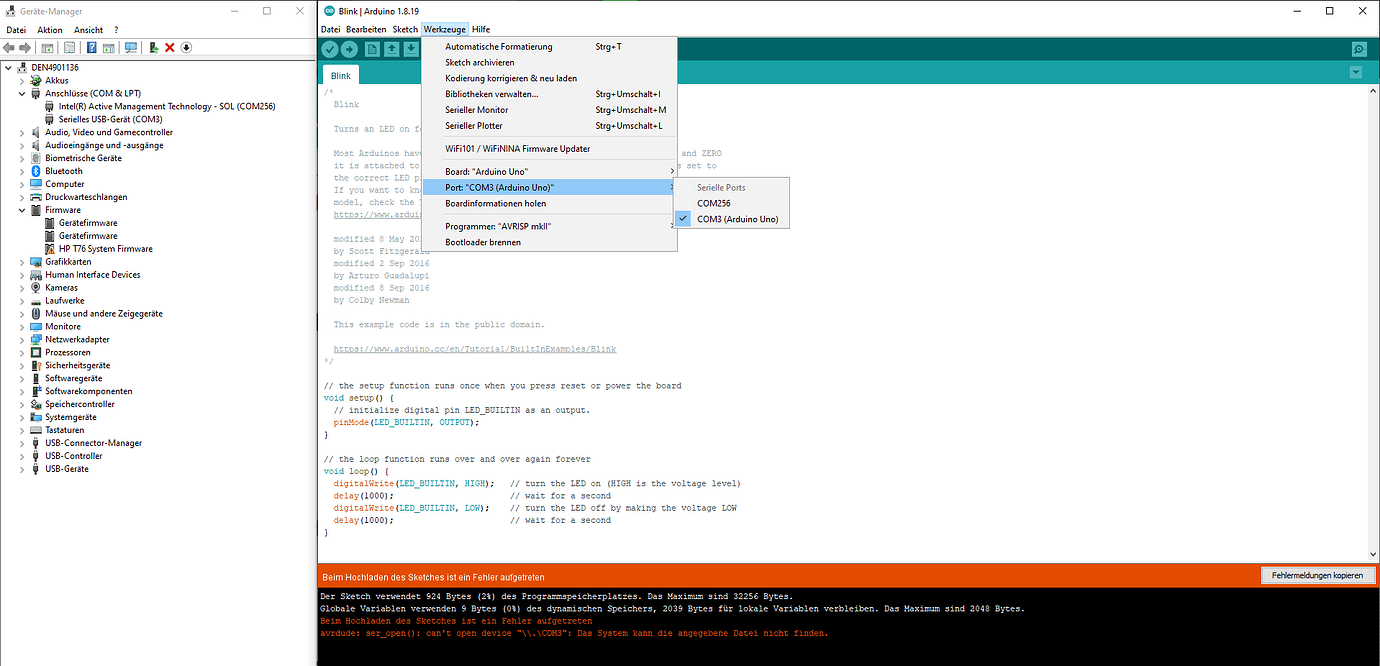
Task: Click the Fehlermeldungen kopieren button
Action: [1316, 574]
